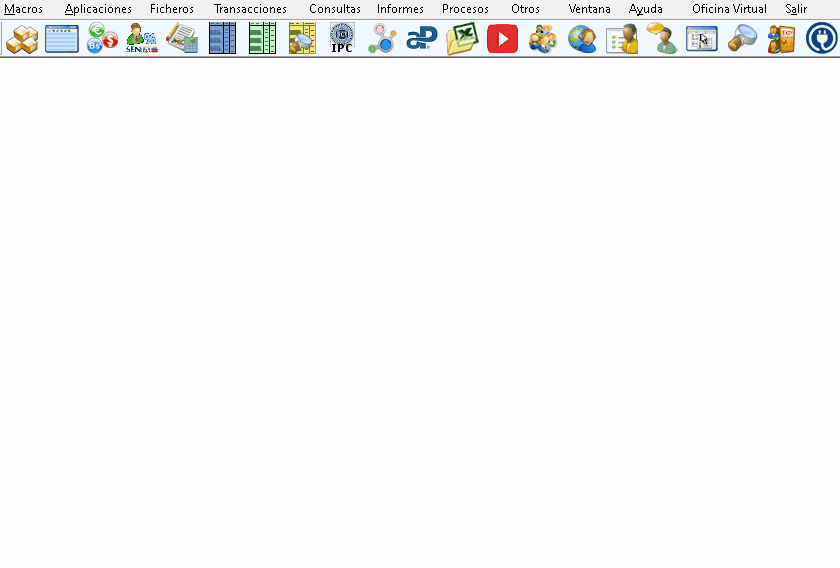Click the SENIAT tax icon
840x568 pixels.
pos(142,39)
